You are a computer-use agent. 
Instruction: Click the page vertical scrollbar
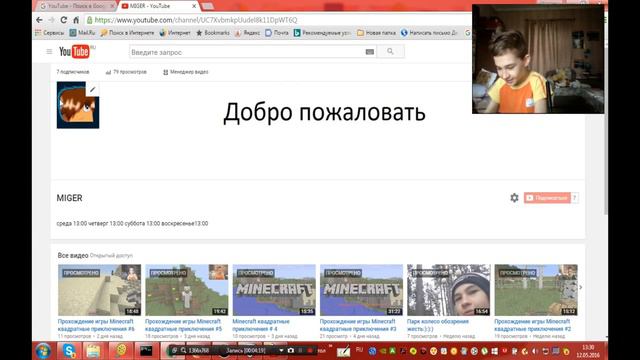pyautogui.click(x=605, y=131)
